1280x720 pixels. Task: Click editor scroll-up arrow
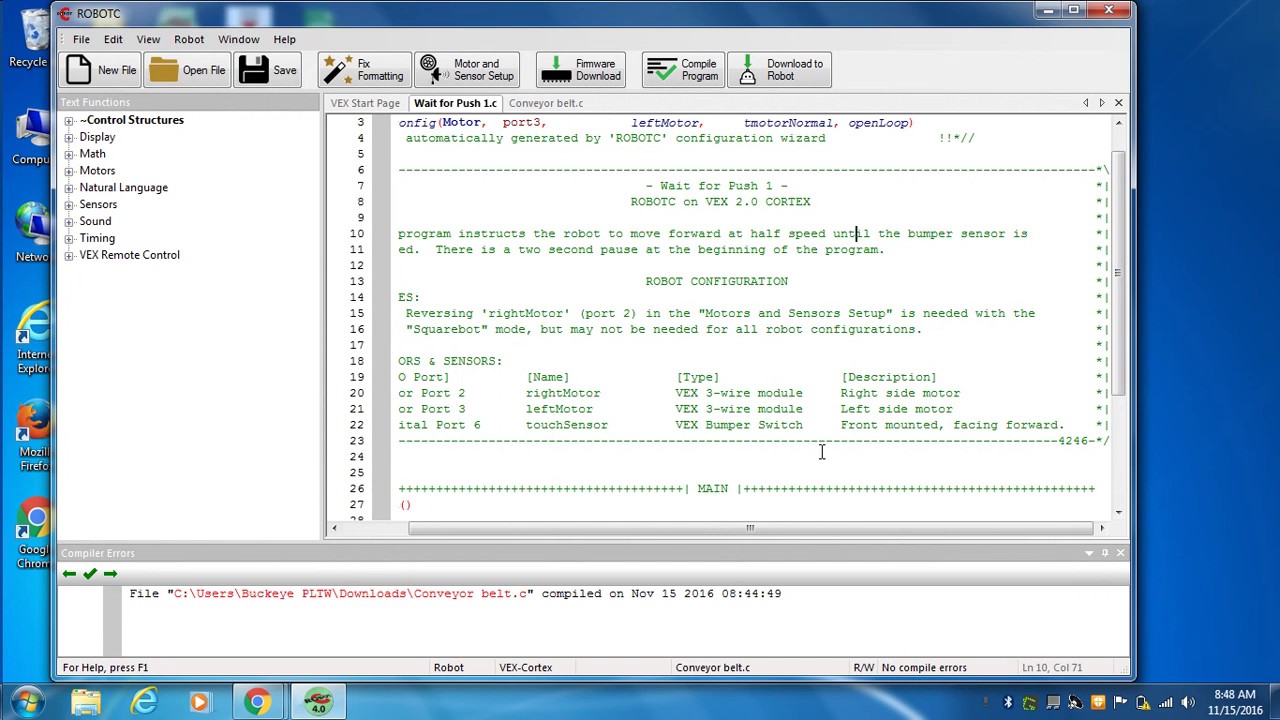1118,122
